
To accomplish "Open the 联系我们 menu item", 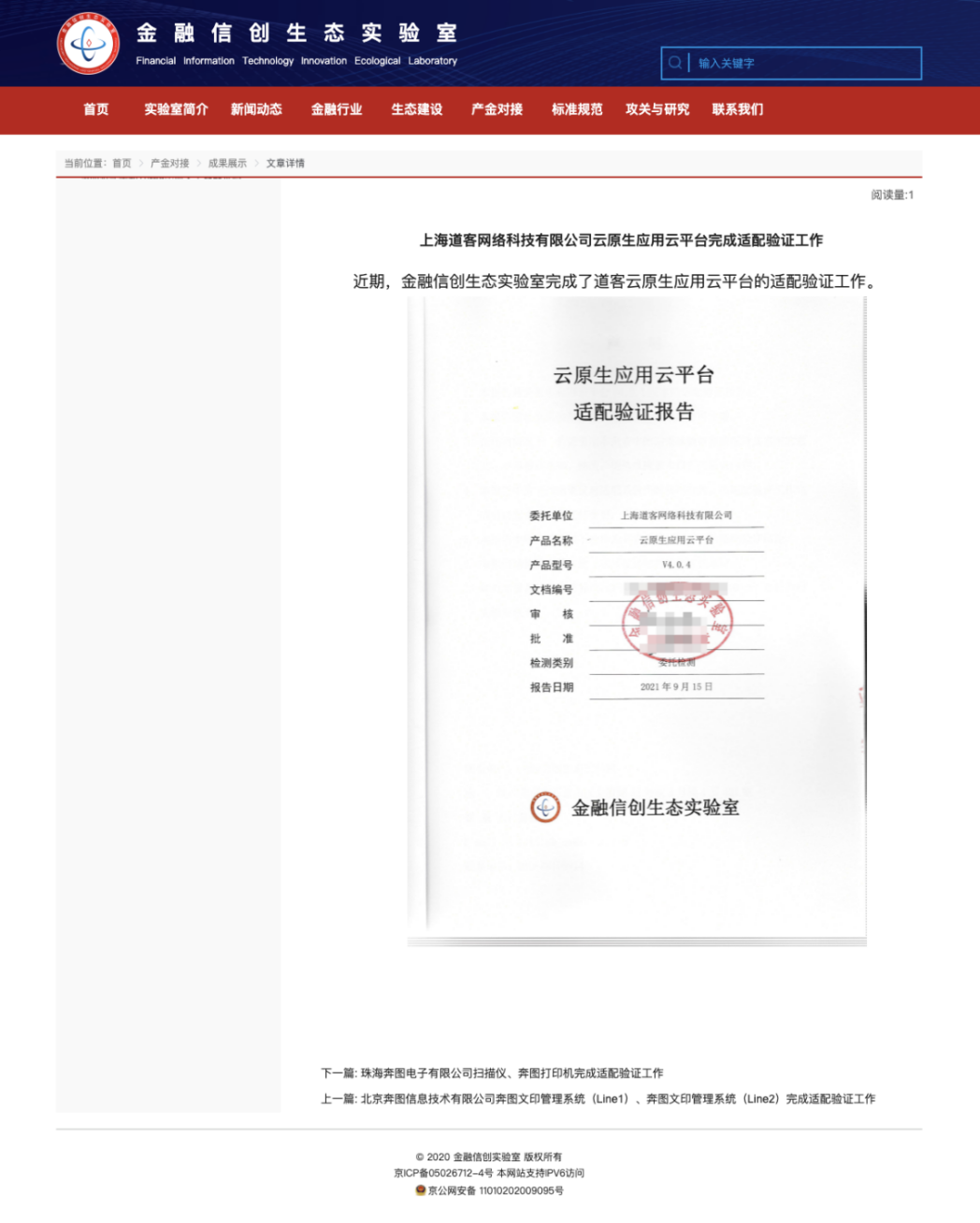I will click(x=738, y=109).
